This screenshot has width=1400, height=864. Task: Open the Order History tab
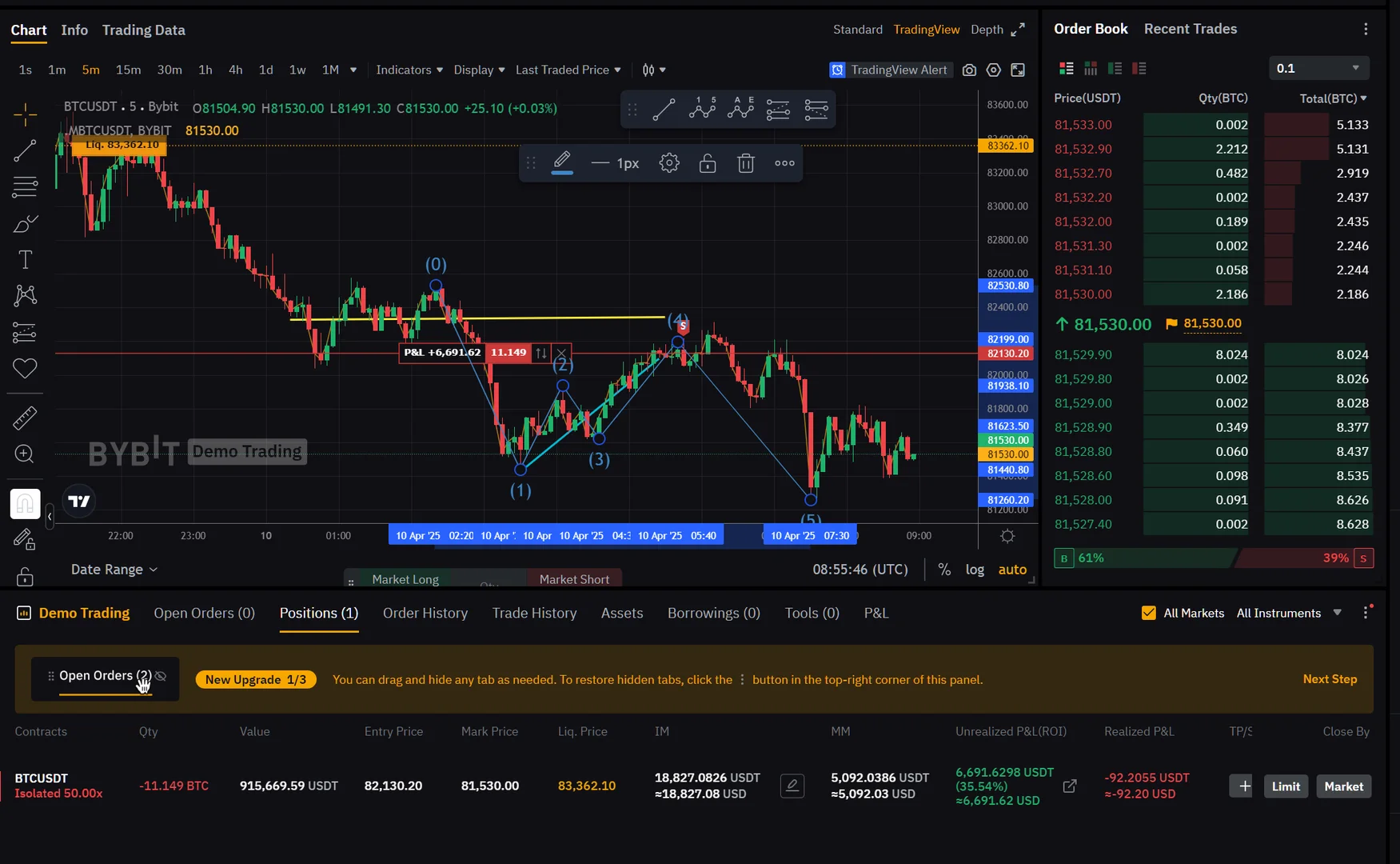point(425,613)
